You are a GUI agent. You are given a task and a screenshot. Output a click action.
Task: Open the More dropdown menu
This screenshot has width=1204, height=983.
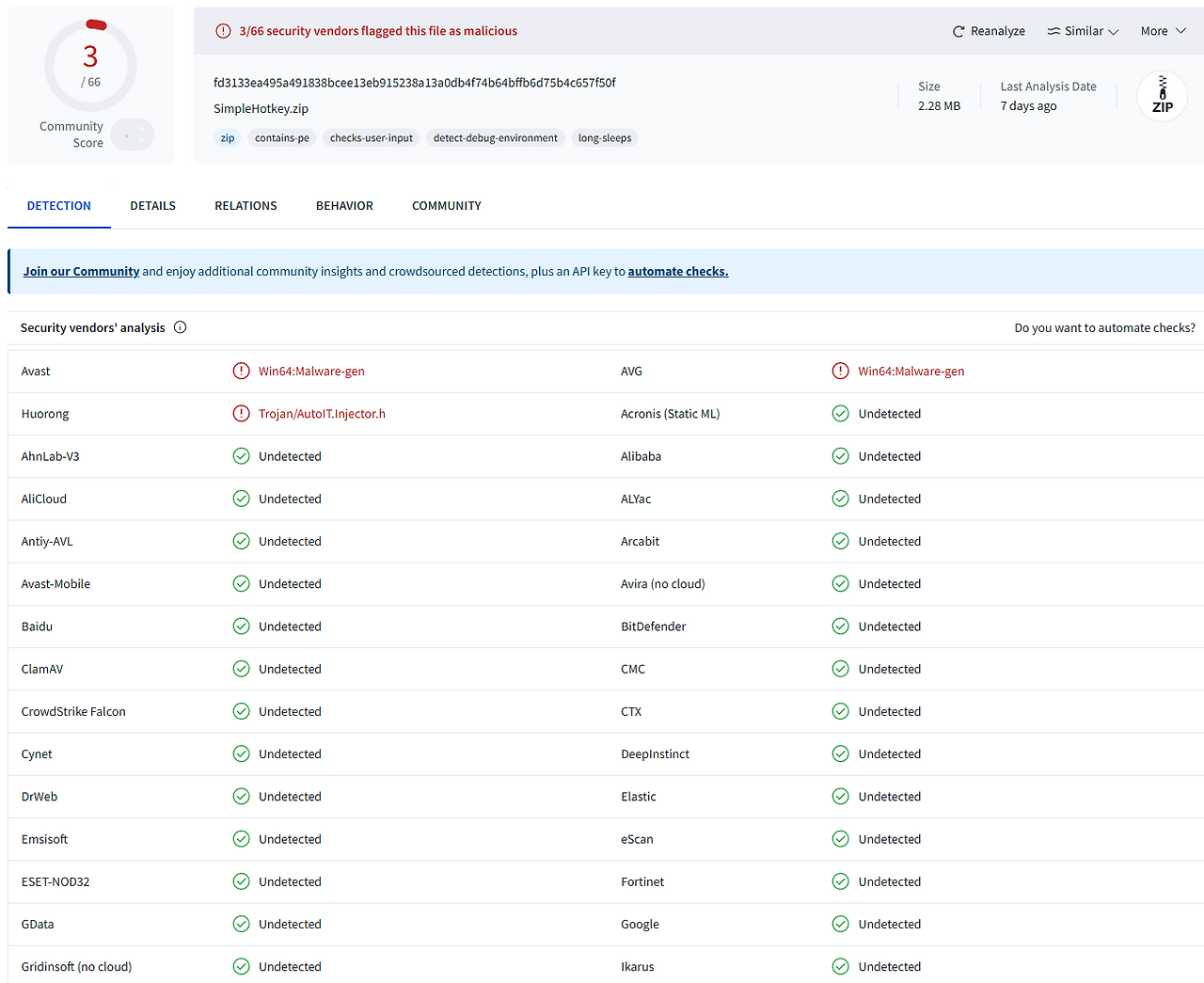[x=1164, y=31]
